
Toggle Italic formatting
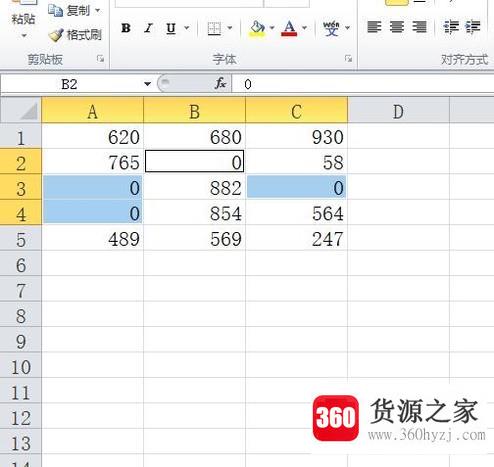click(x=149, y=28)
